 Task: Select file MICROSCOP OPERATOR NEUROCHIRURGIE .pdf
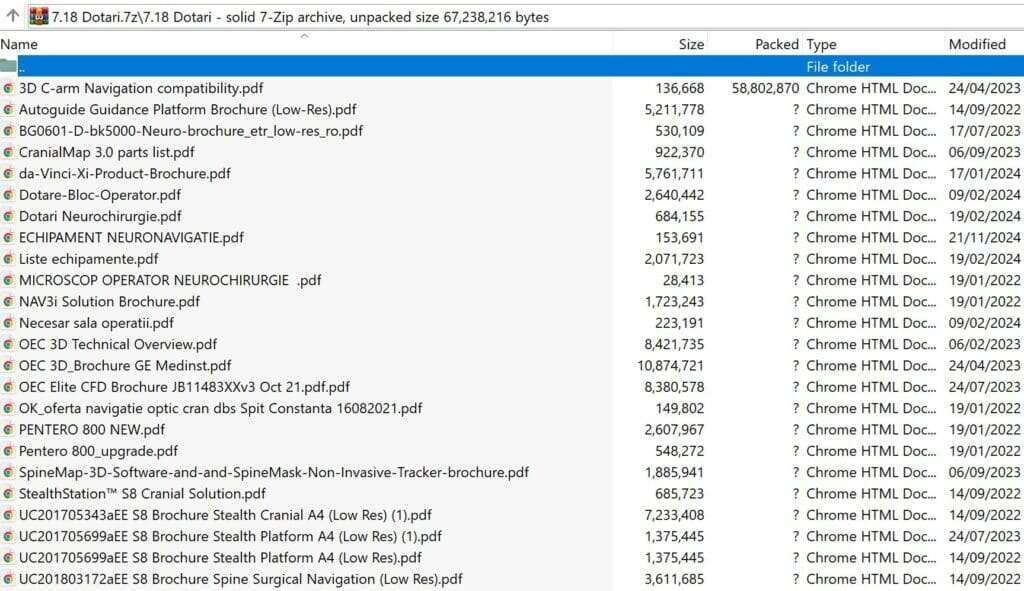[x=170, y=280]
